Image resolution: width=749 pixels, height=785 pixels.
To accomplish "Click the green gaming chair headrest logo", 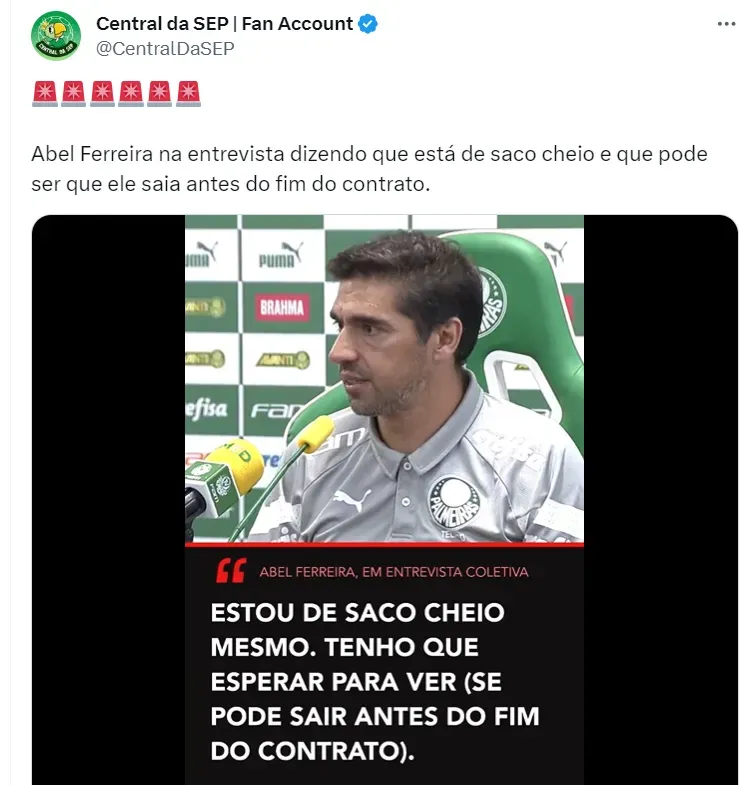I will (491, 302).
